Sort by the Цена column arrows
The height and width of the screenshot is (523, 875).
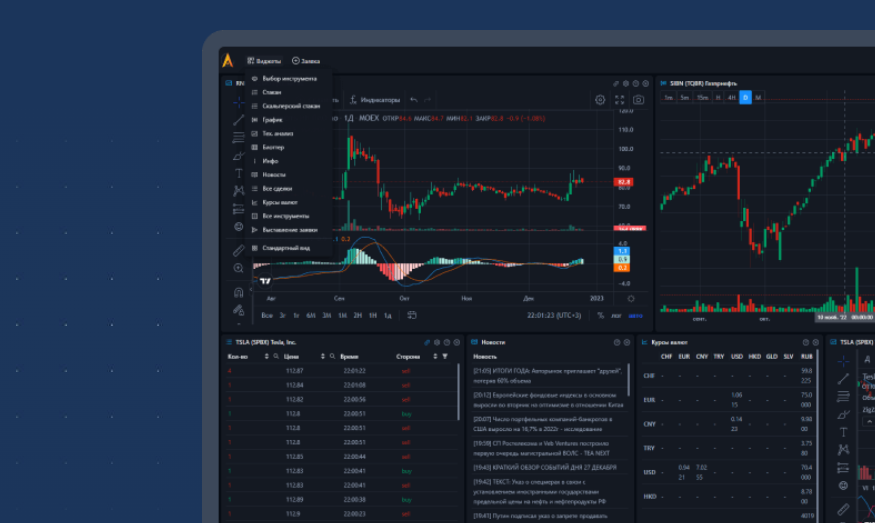point(323,356)
